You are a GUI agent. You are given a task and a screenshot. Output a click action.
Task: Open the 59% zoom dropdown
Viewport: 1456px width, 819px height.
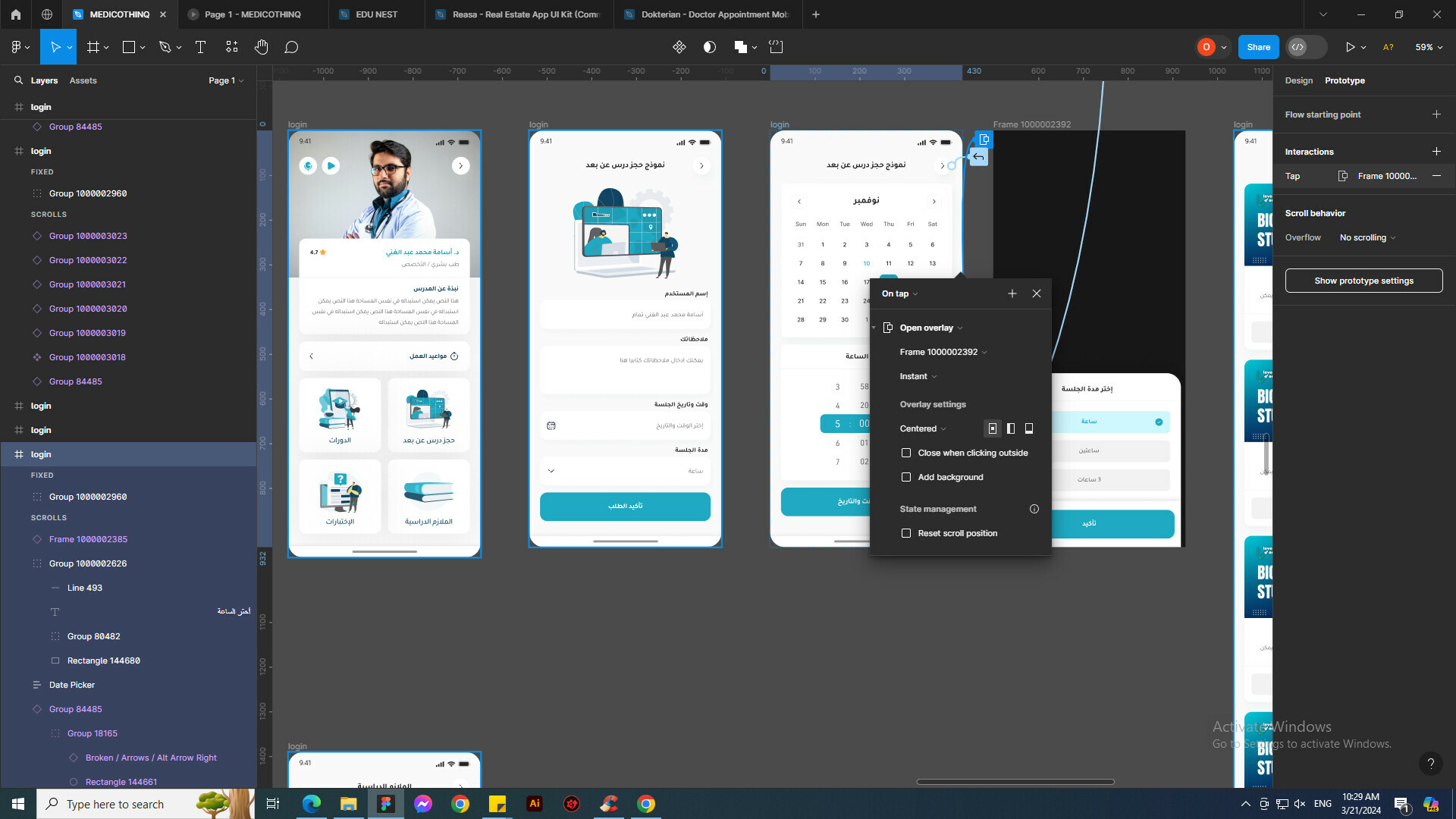[x=1429, y=47]
